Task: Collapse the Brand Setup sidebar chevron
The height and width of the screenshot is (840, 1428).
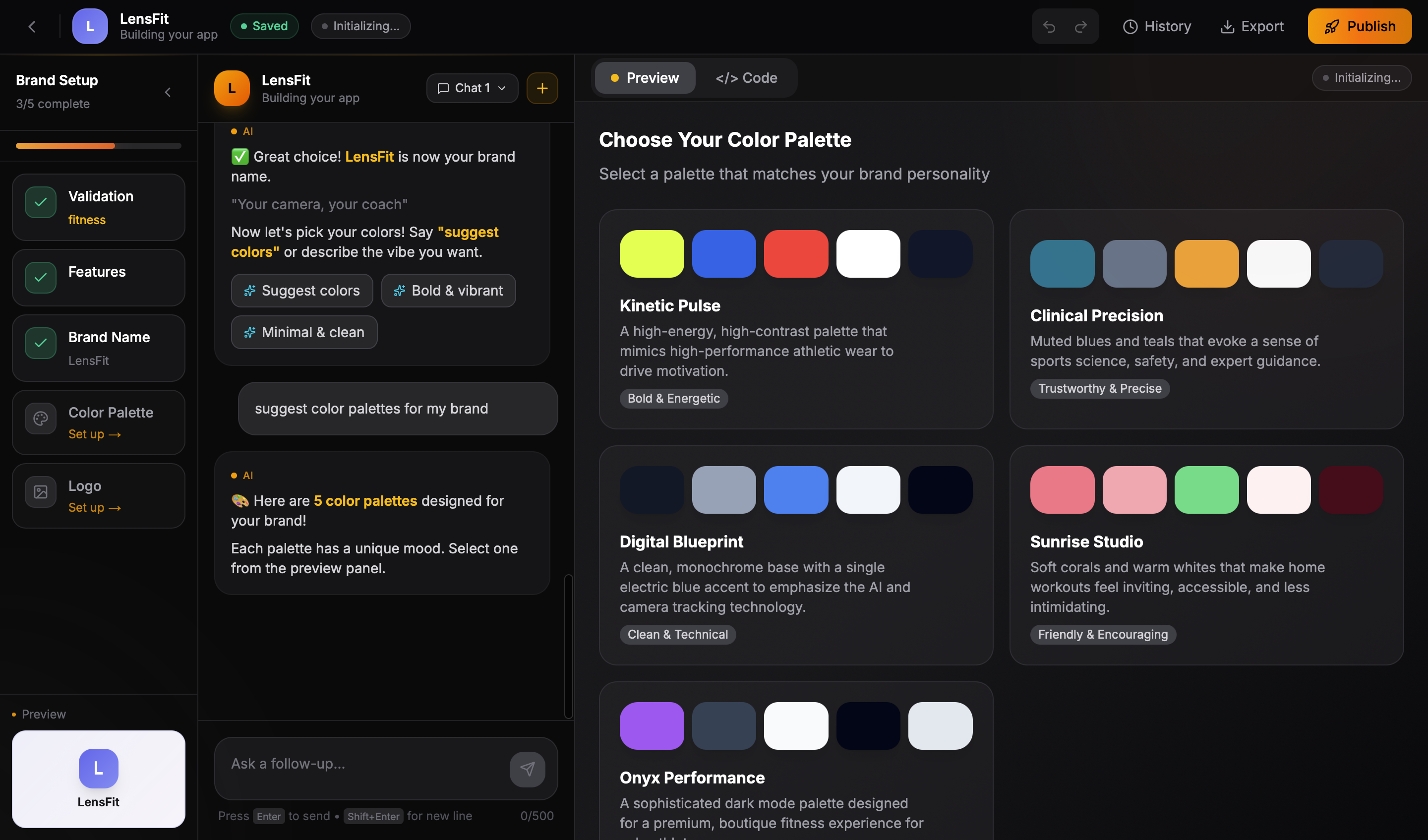Action: (x=168, y=92)
